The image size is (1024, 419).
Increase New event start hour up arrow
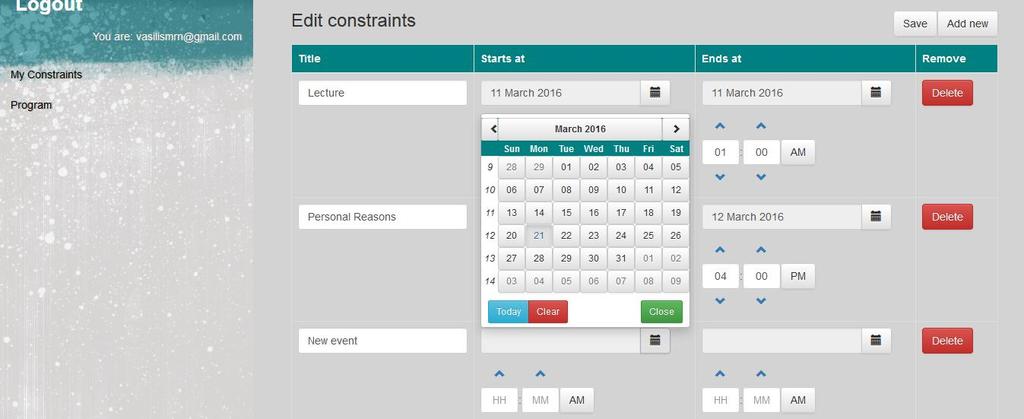500,374
